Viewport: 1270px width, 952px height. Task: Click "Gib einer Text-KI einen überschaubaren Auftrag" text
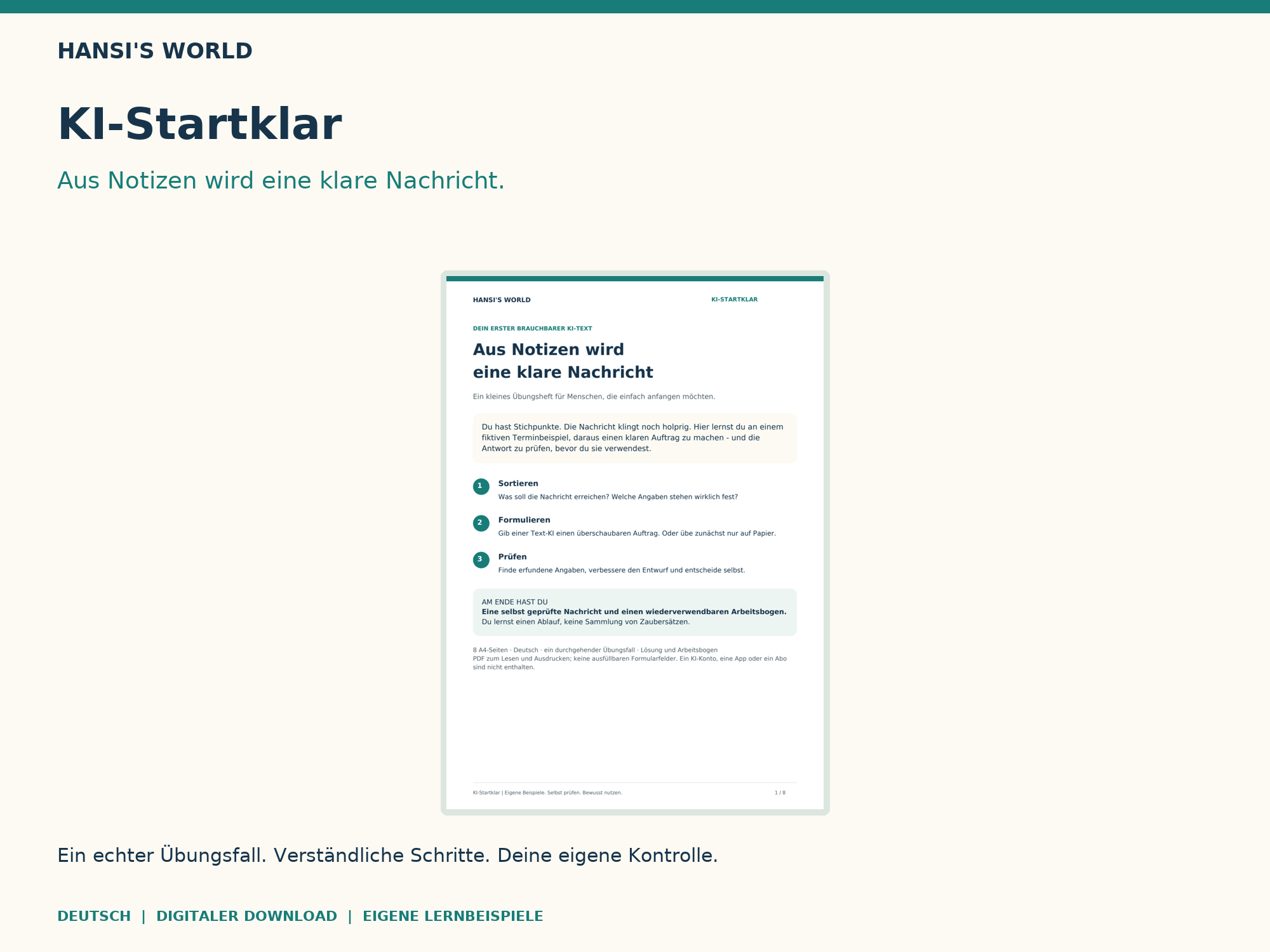(x=637, y=534)
